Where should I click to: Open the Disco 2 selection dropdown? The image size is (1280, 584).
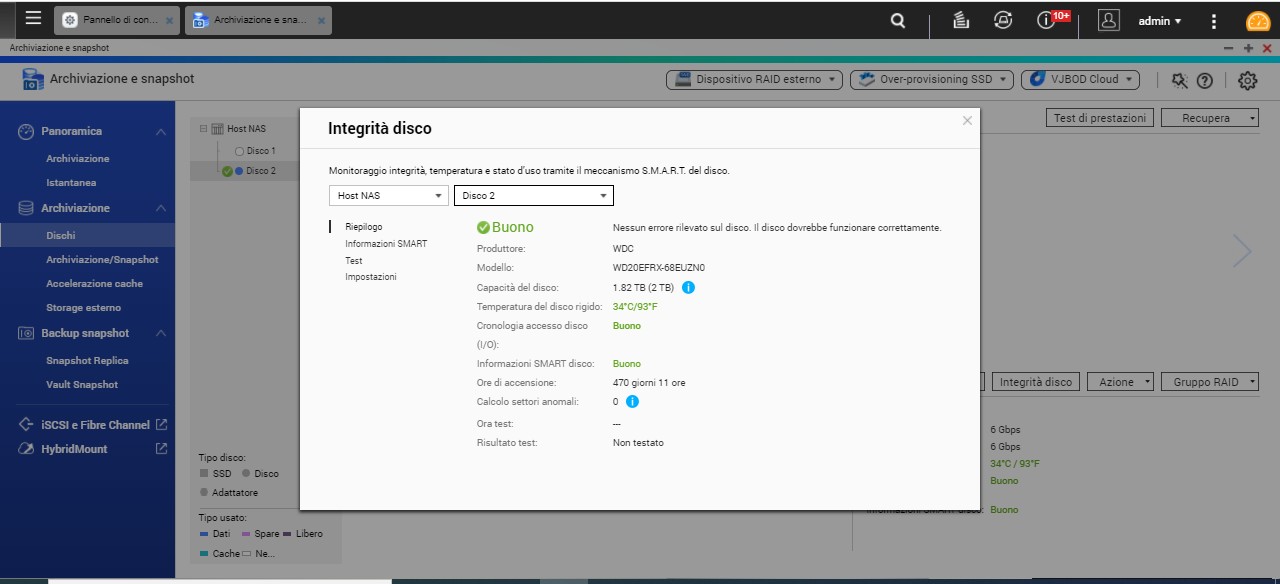(533, 196)
